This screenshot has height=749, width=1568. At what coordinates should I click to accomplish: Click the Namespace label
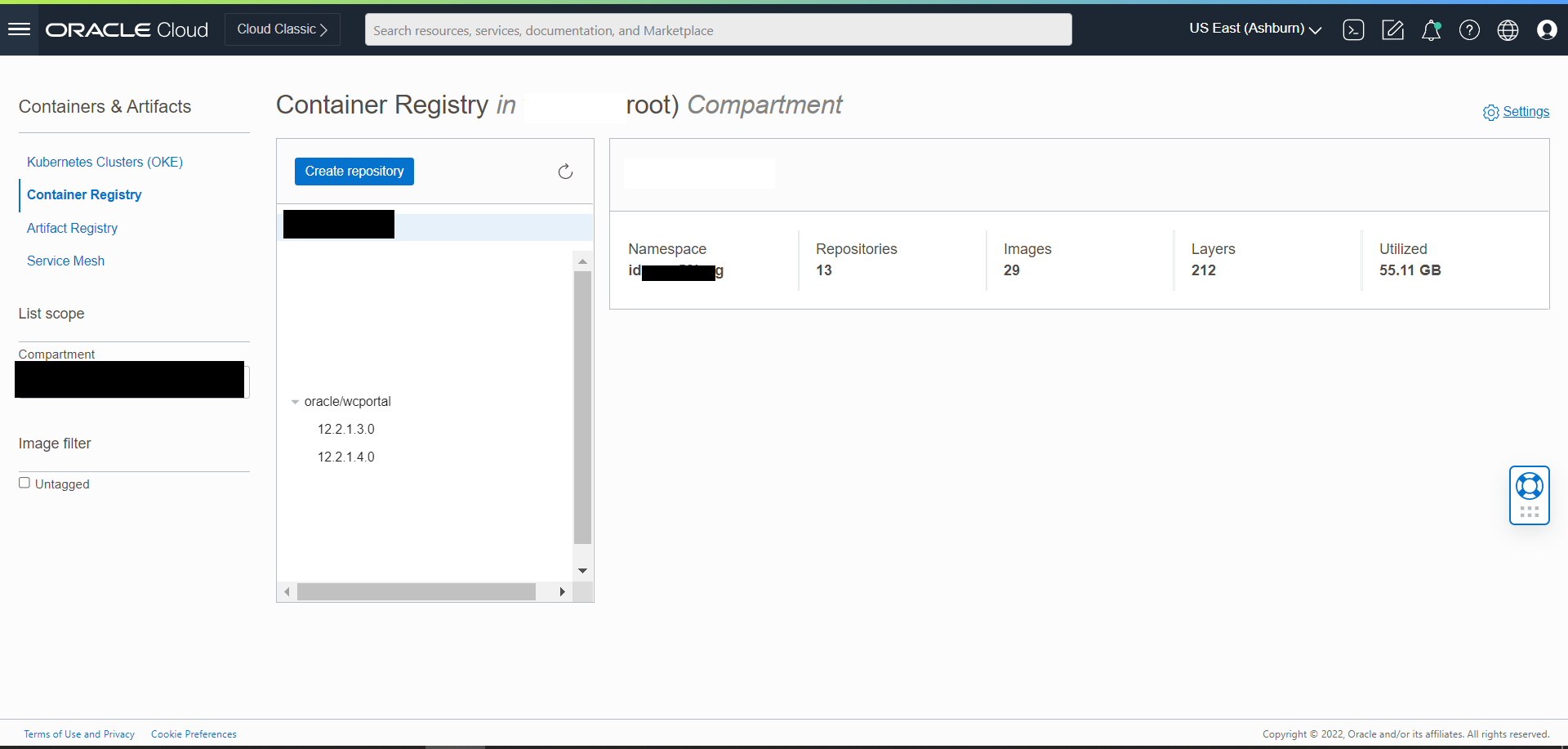667,249
